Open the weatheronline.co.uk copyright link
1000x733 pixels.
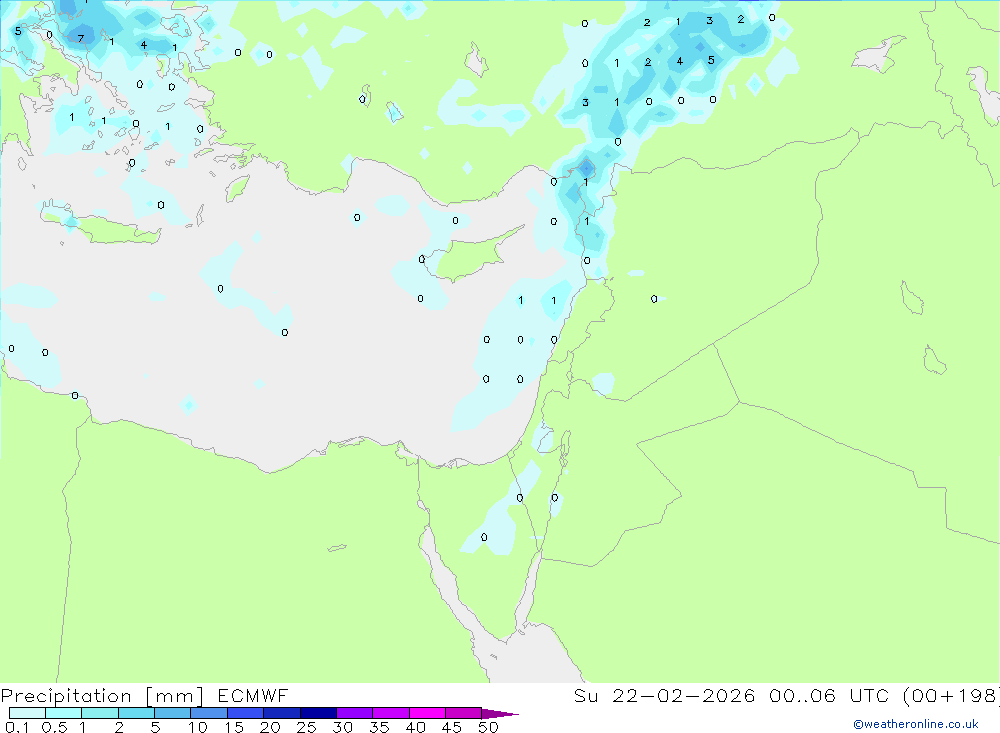pos(915,724)
